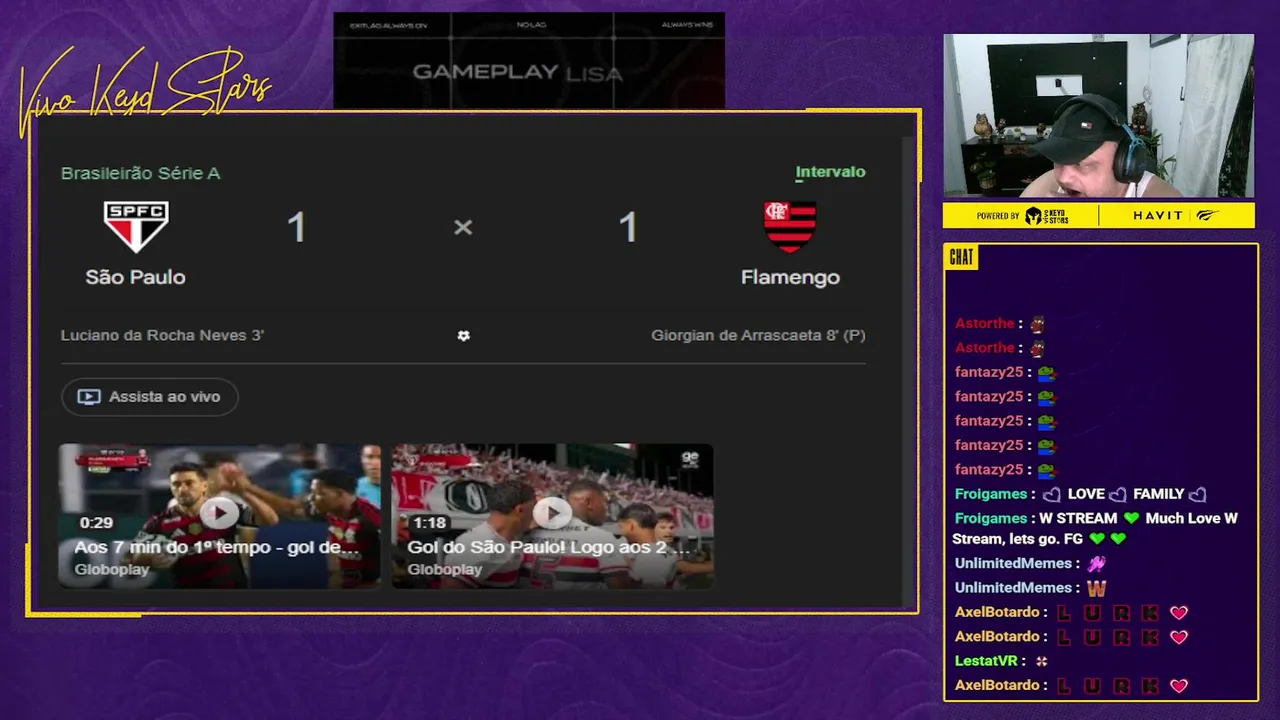Click the Globoplay label under first video
This screenshot has width=1280, height=720.
[x=112, y=569]
